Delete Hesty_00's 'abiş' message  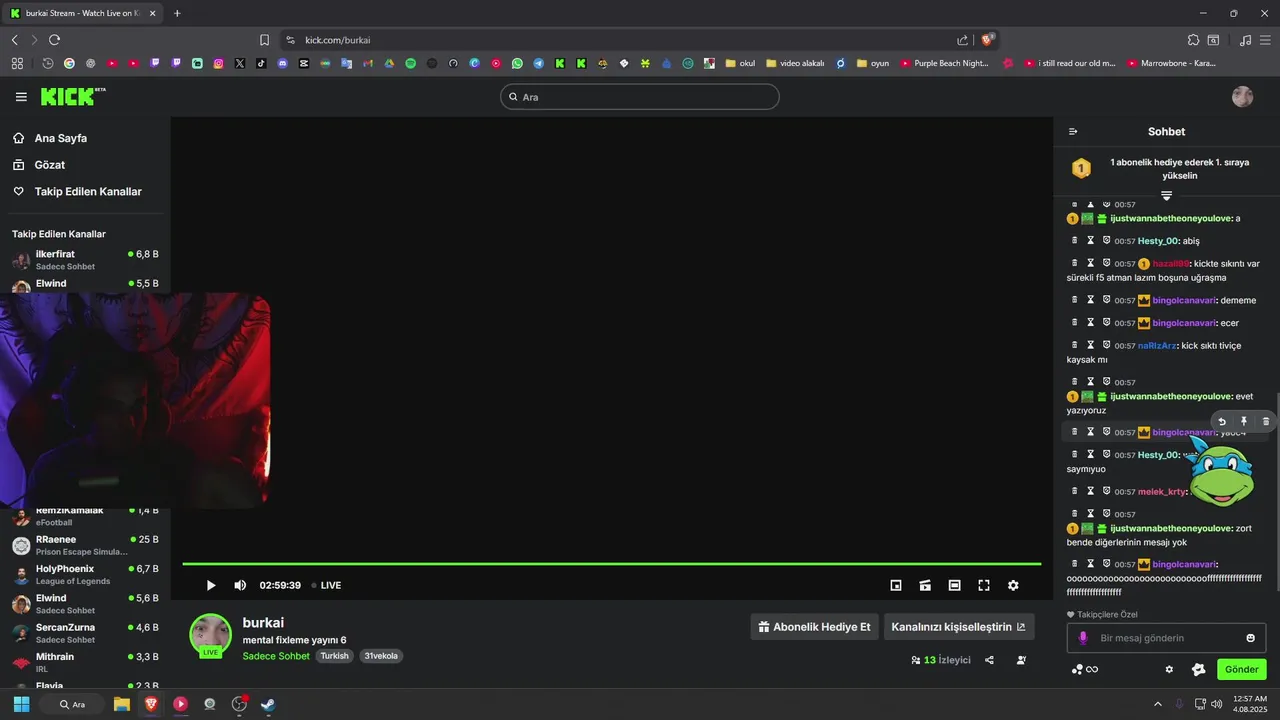(1075, 241)
